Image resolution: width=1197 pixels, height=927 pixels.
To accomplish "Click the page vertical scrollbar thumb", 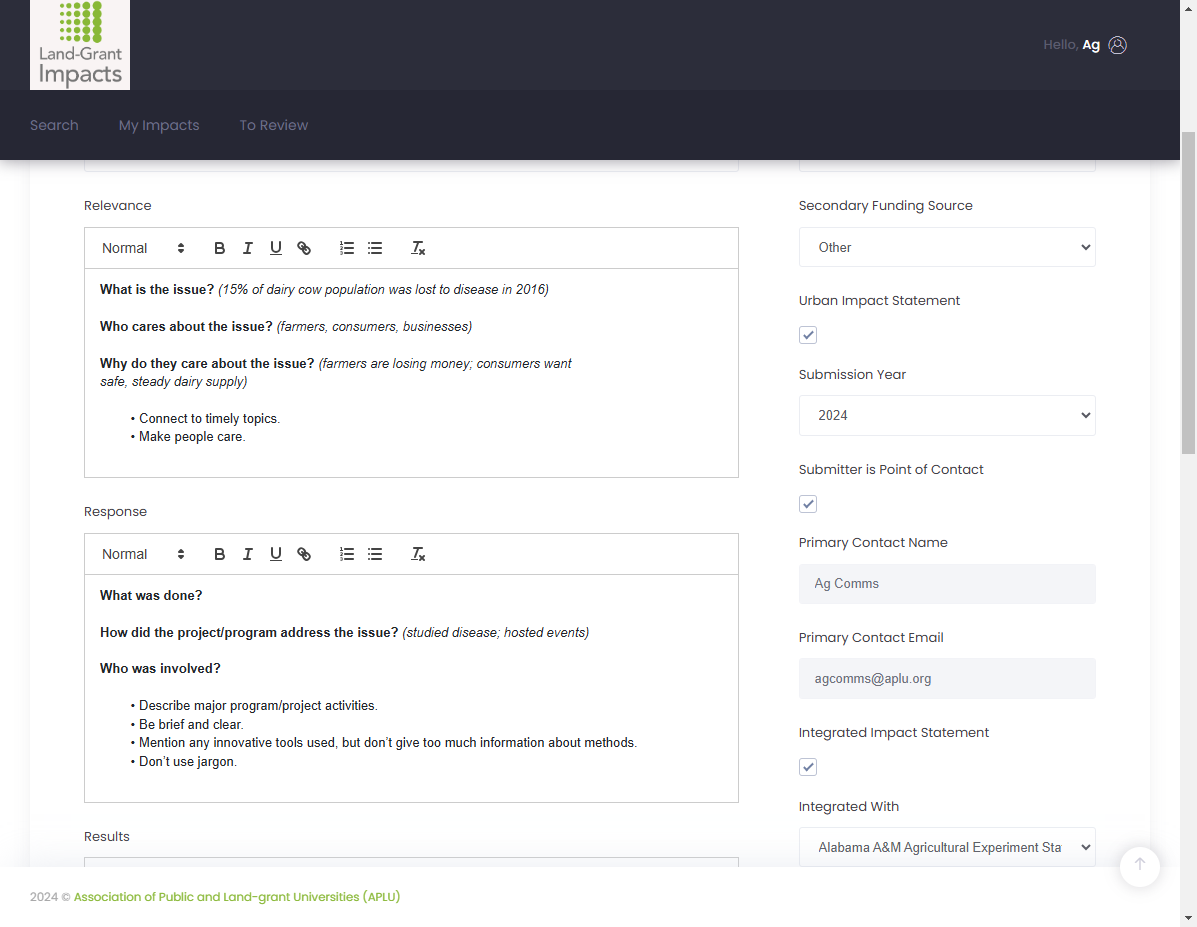I will pyautogui.click(x=1188, y=293).
